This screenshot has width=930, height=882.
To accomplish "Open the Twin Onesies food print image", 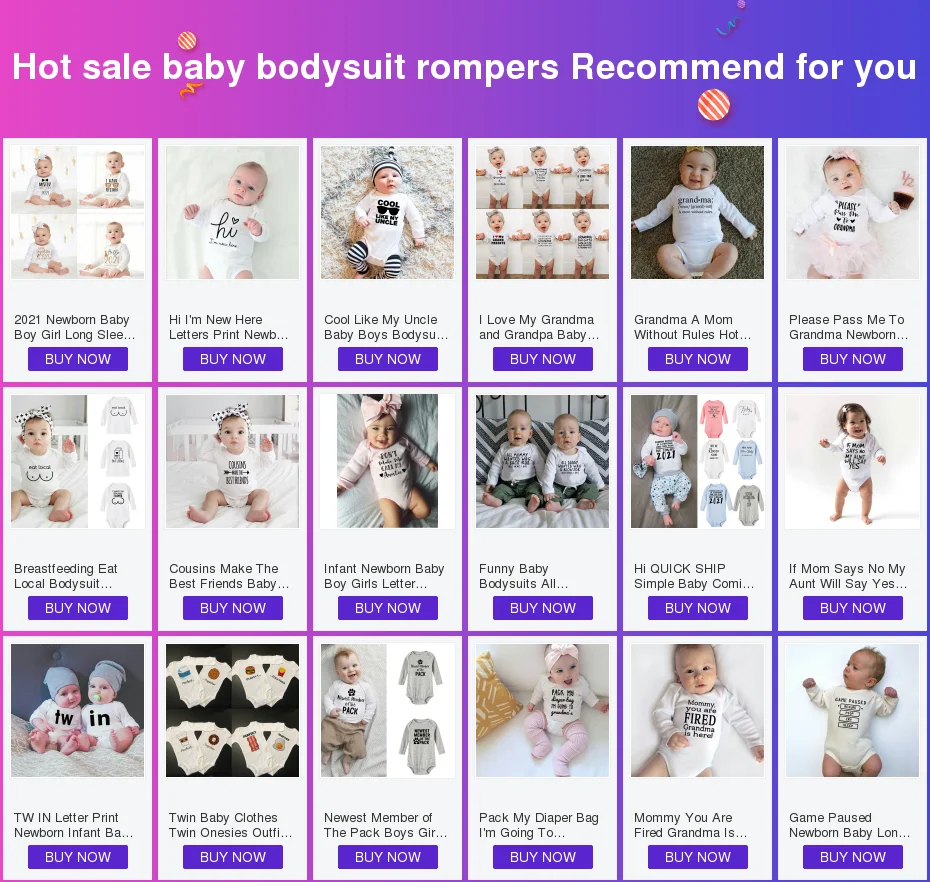I will click(232, 711).
